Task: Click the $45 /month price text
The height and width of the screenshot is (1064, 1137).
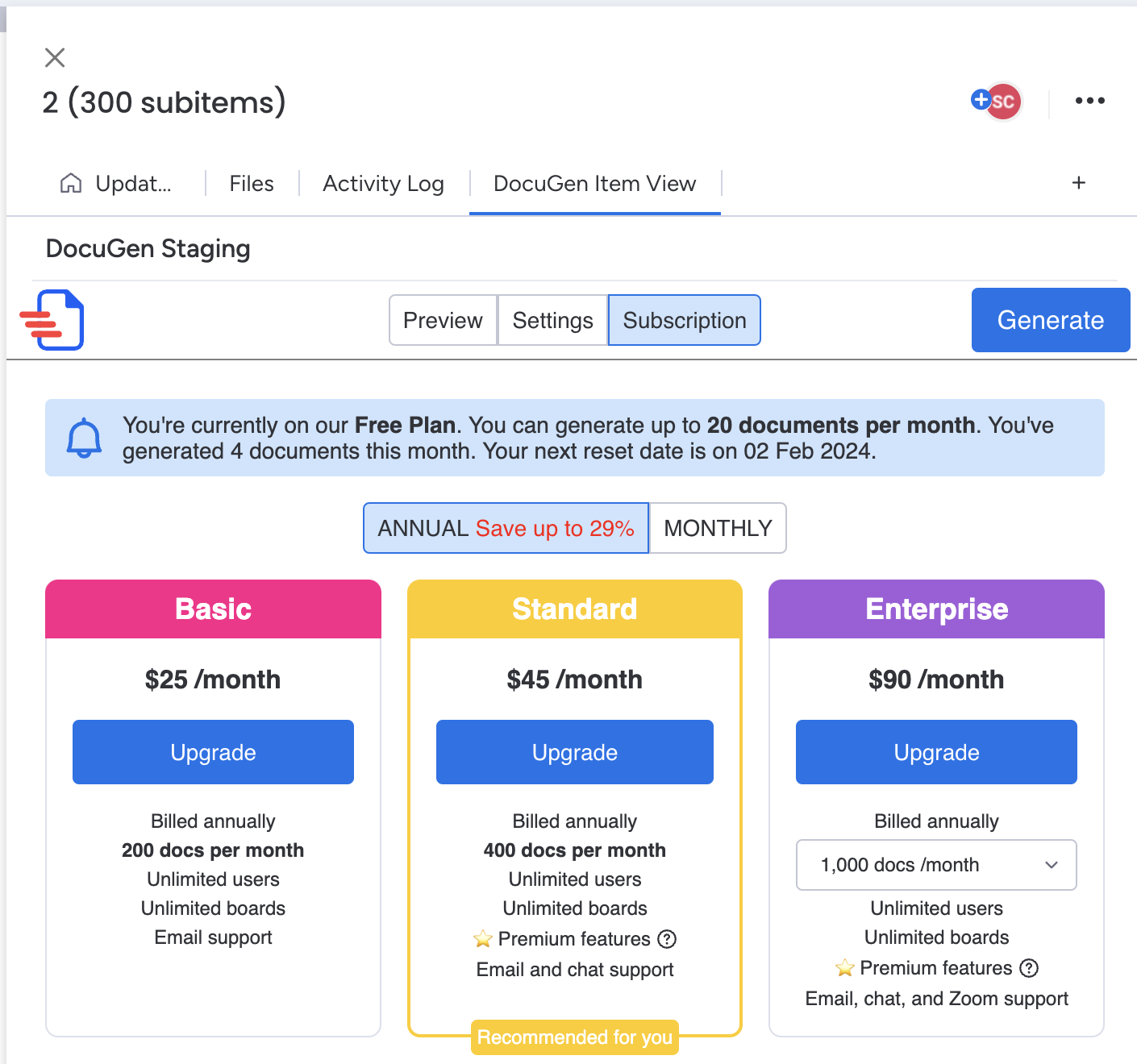Action: tap(575, 680)
